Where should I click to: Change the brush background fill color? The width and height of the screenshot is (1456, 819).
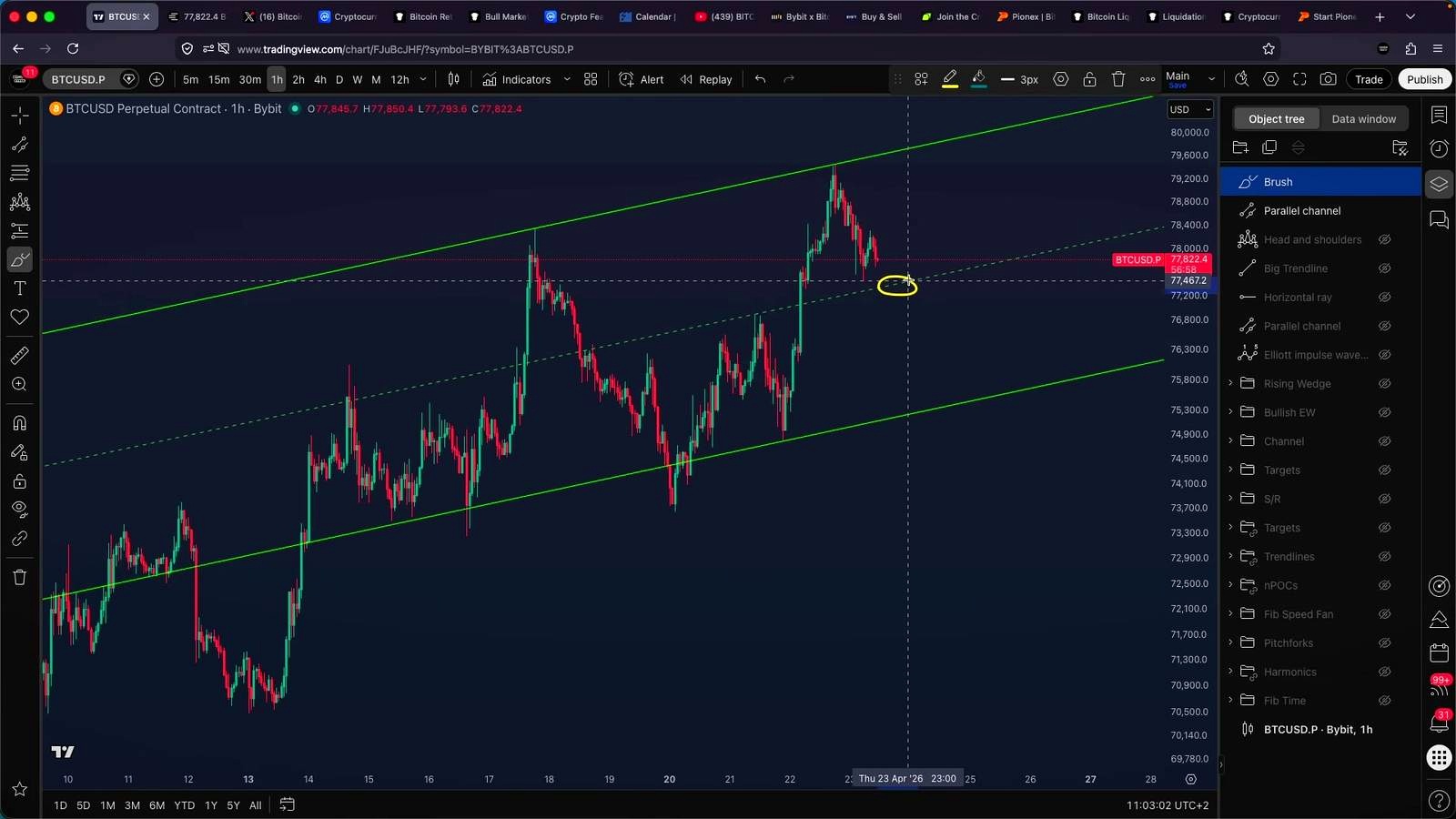979,79
